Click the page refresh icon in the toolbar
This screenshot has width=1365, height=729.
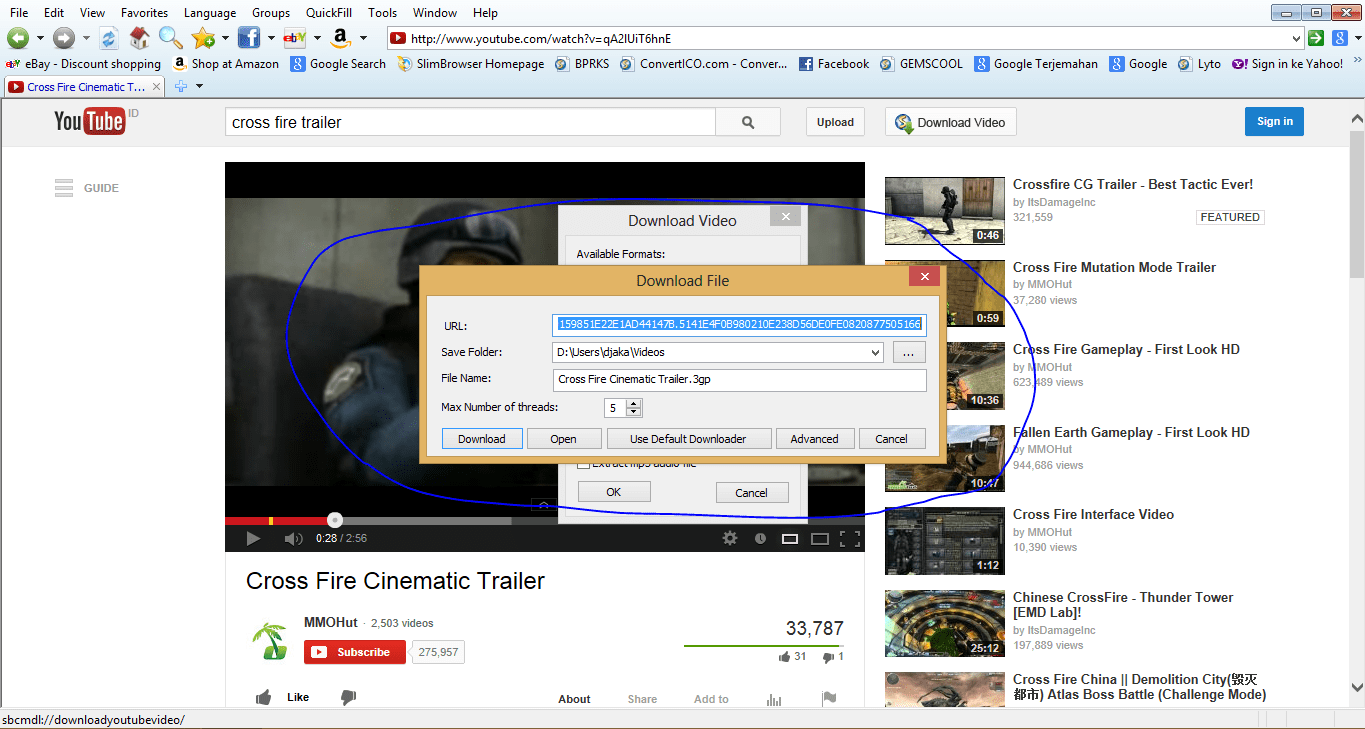click(x=108, y=38)
